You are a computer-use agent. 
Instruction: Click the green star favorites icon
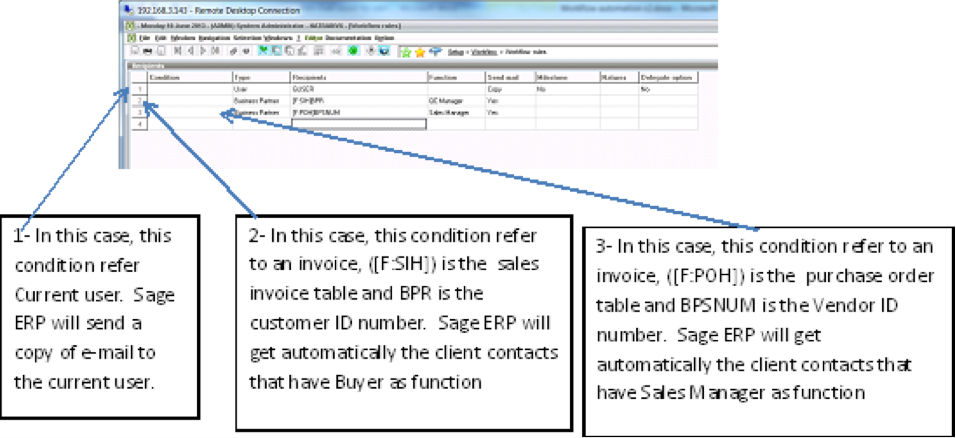(x=405, y=50)
